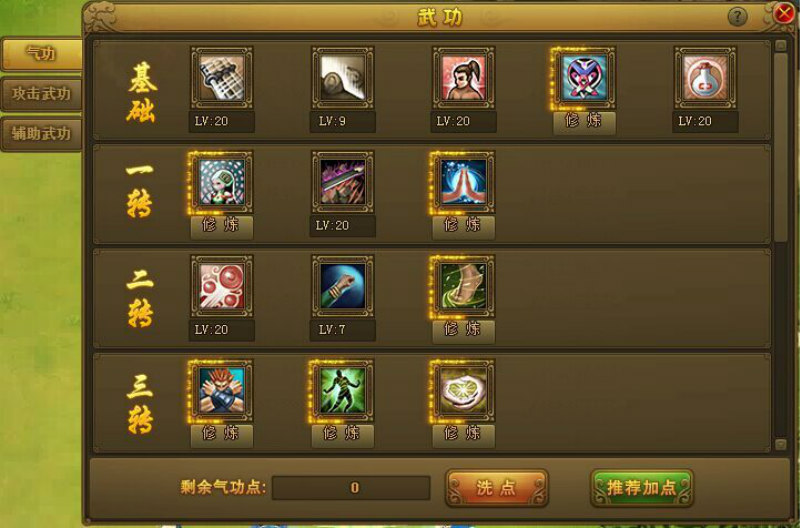Select the praying hands skill icon

[463, 182]
